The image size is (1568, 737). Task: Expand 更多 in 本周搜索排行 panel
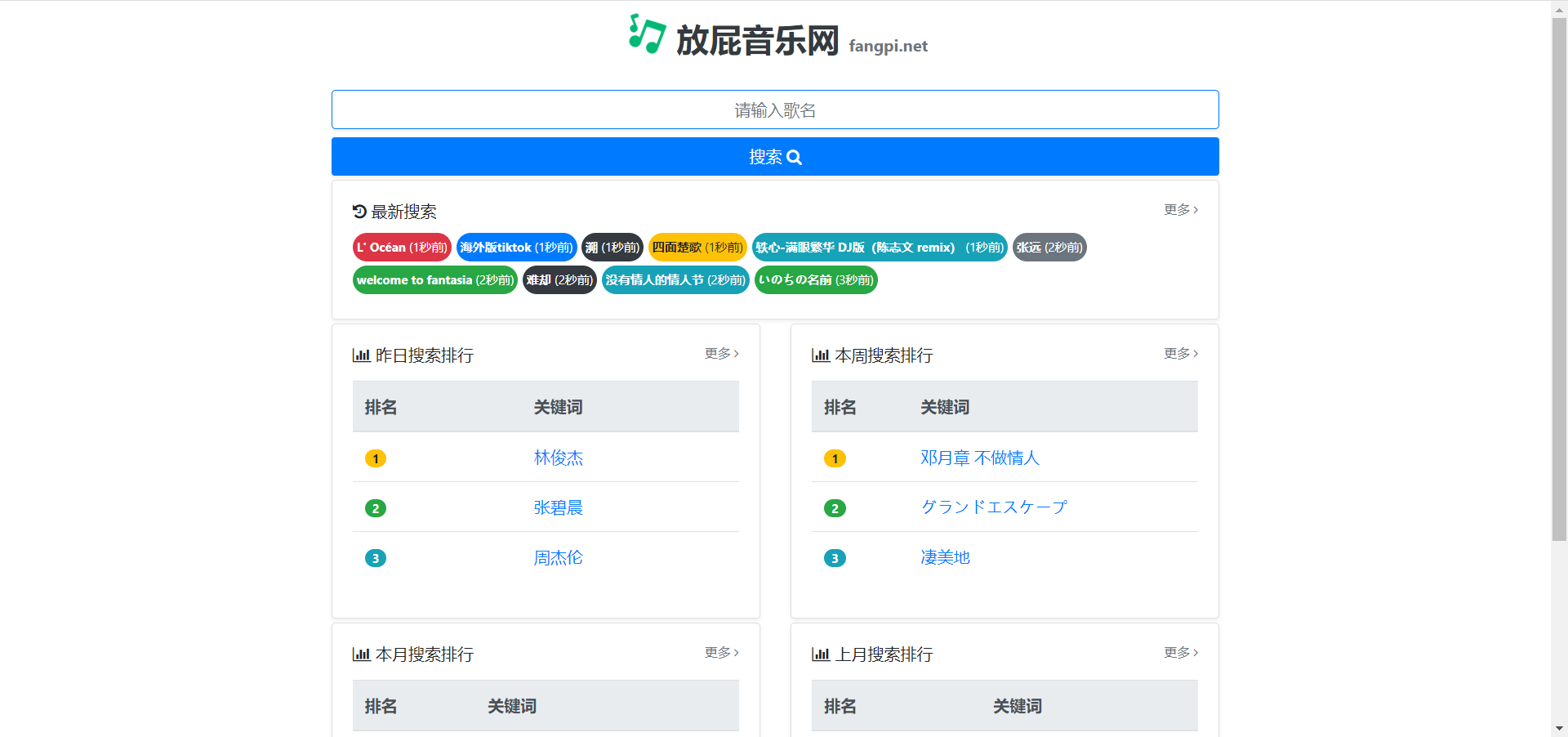(x=1180, y=354)
